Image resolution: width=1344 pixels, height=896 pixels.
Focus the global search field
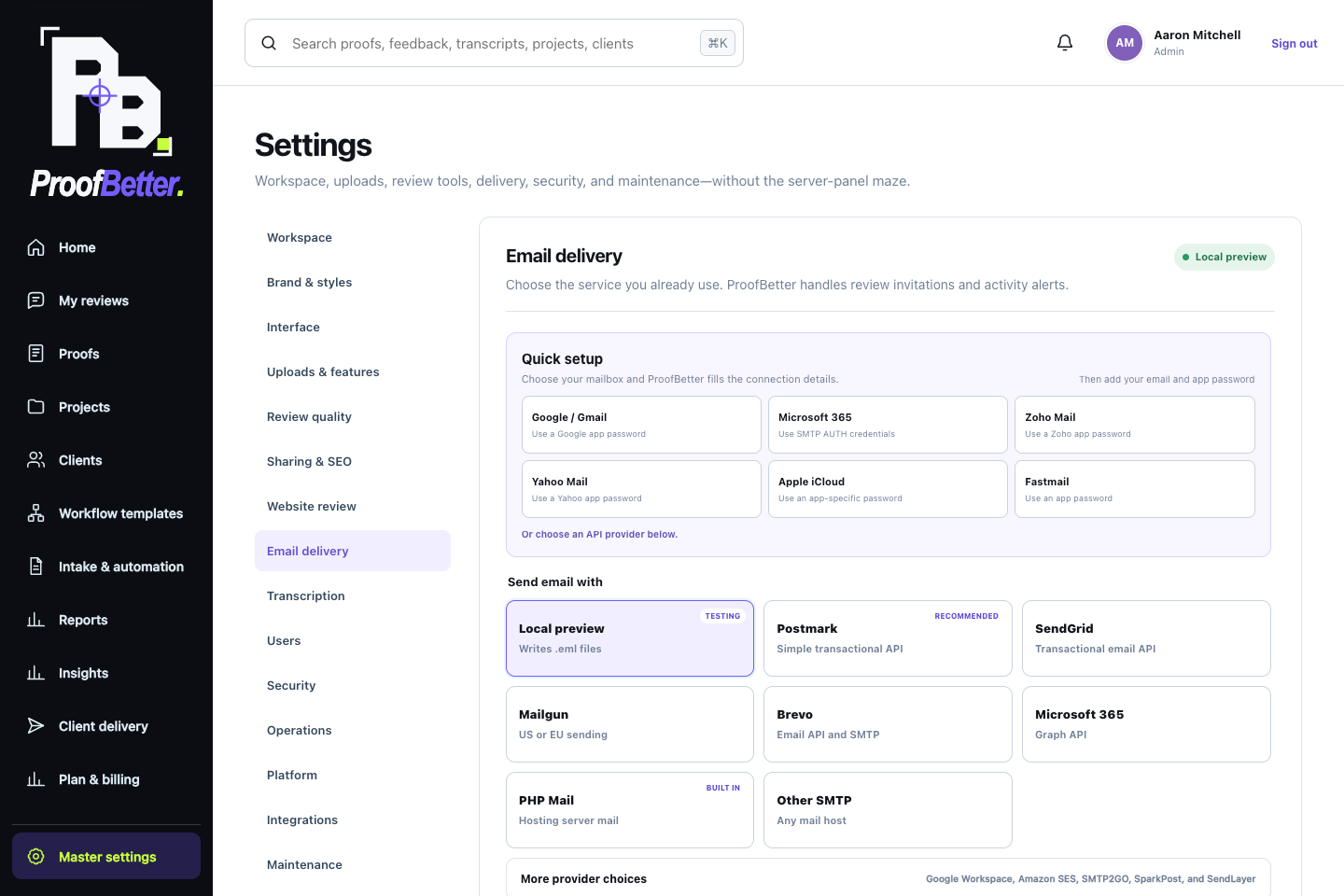tap(494, 43)
